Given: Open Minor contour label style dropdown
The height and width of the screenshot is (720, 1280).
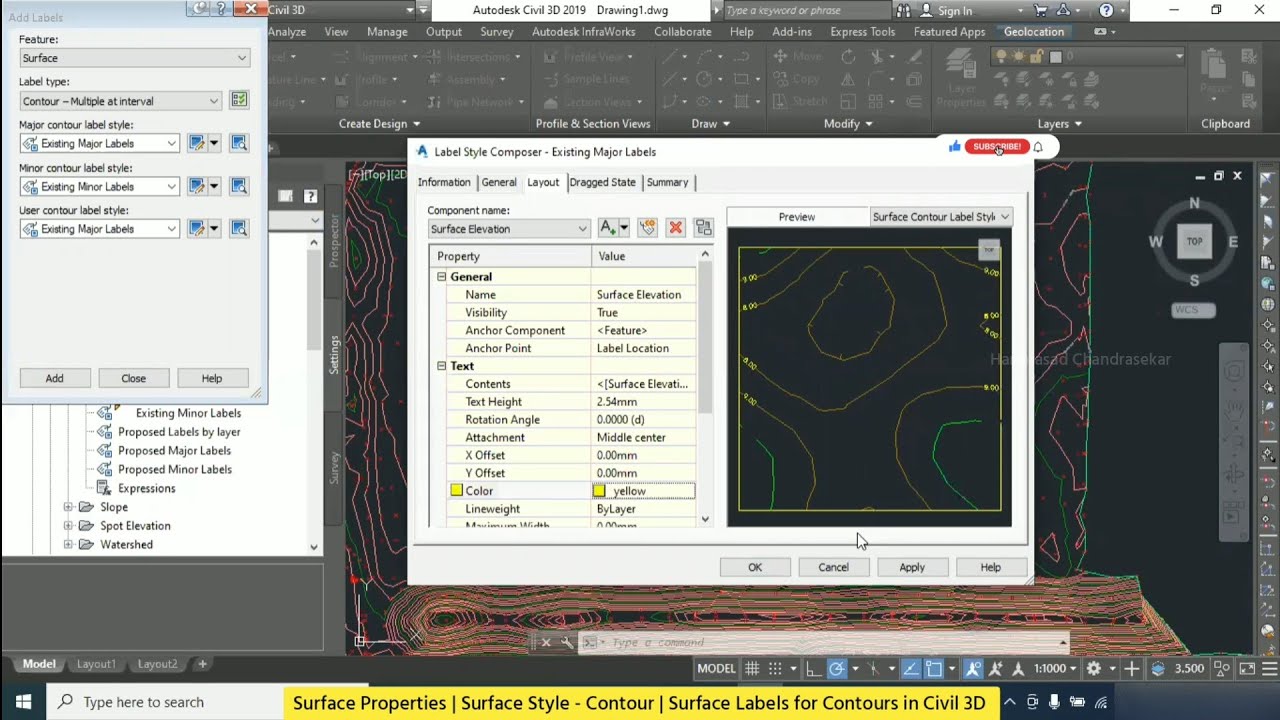Looking at the screenshot, I should (99, 186).
